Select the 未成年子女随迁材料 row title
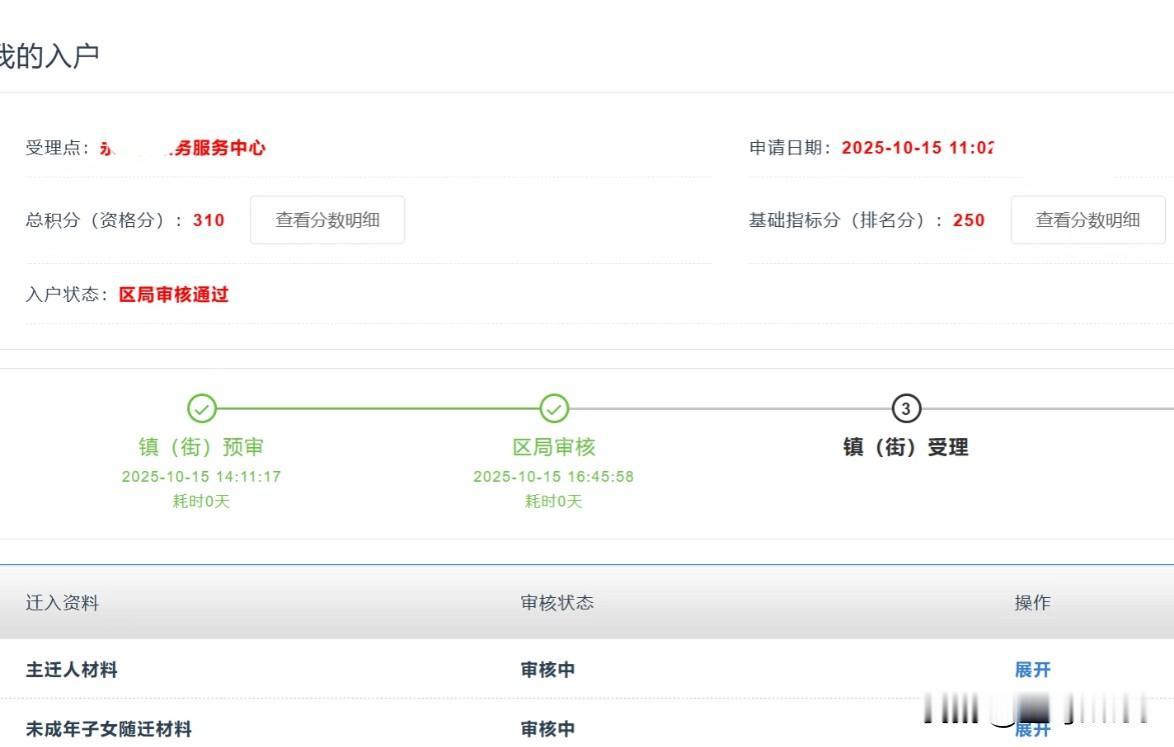This screenshot has height=747, width=1174. (x=108, y=729)
